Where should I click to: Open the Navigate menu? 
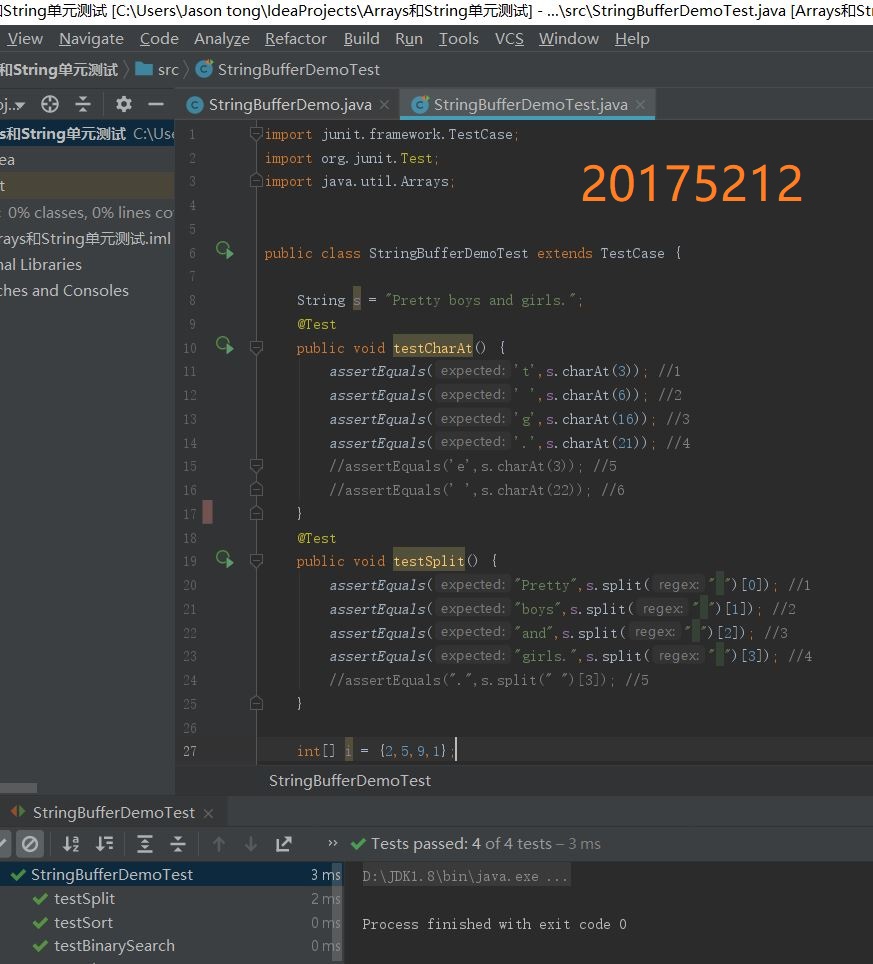91,39
